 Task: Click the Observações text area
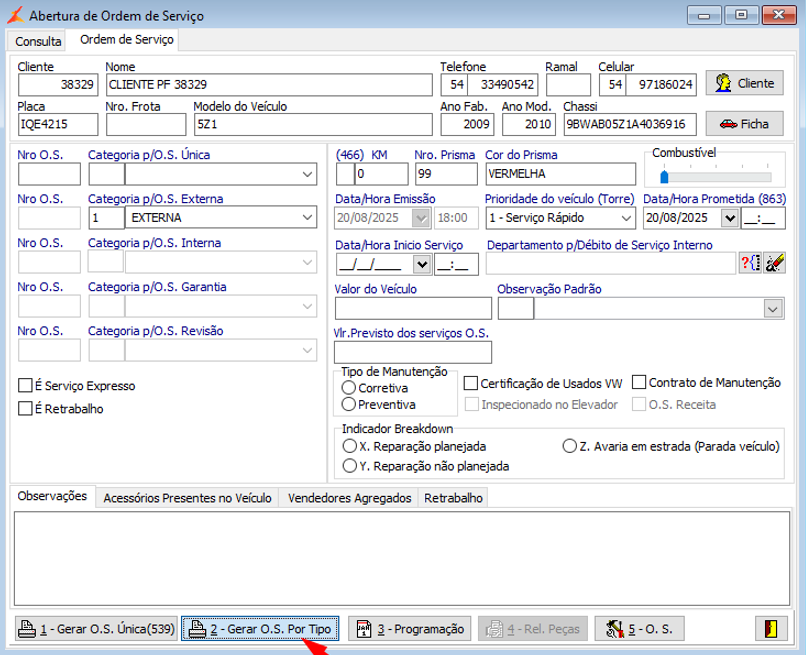click(x=401, y=558)
